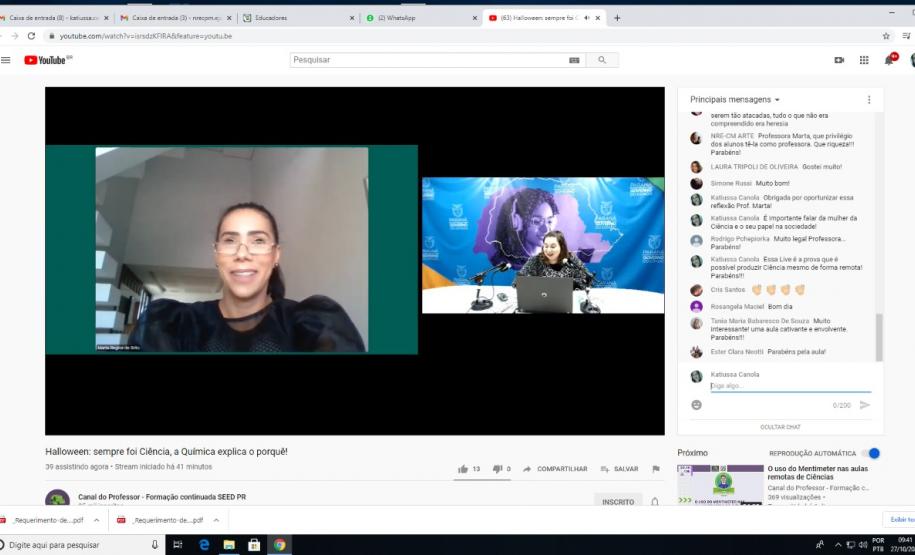Open the YouTube apps grid
Viewport: 915px width, 555px height.
(x=864, y=60)
